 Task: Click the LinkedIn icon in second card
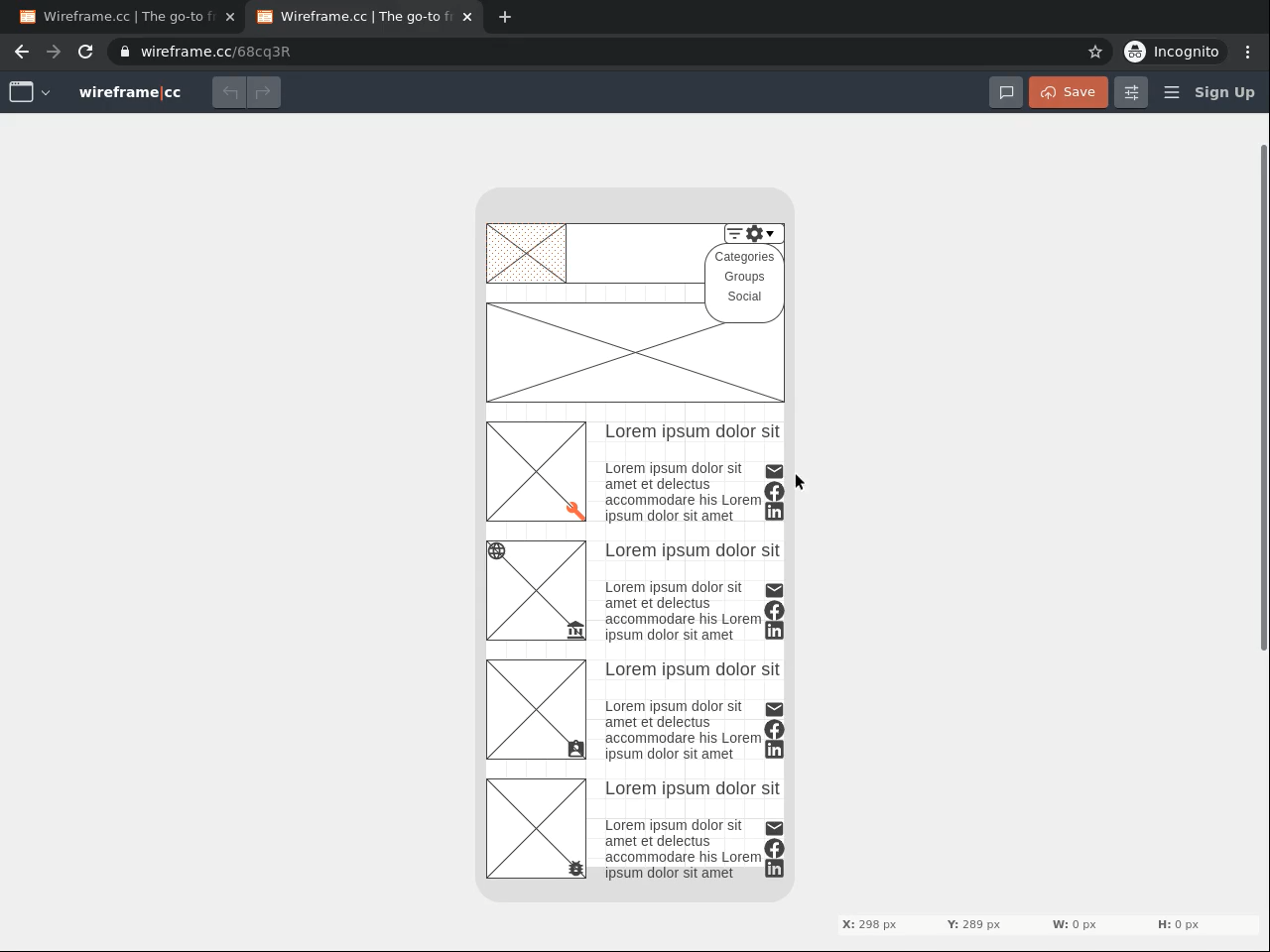774,630
